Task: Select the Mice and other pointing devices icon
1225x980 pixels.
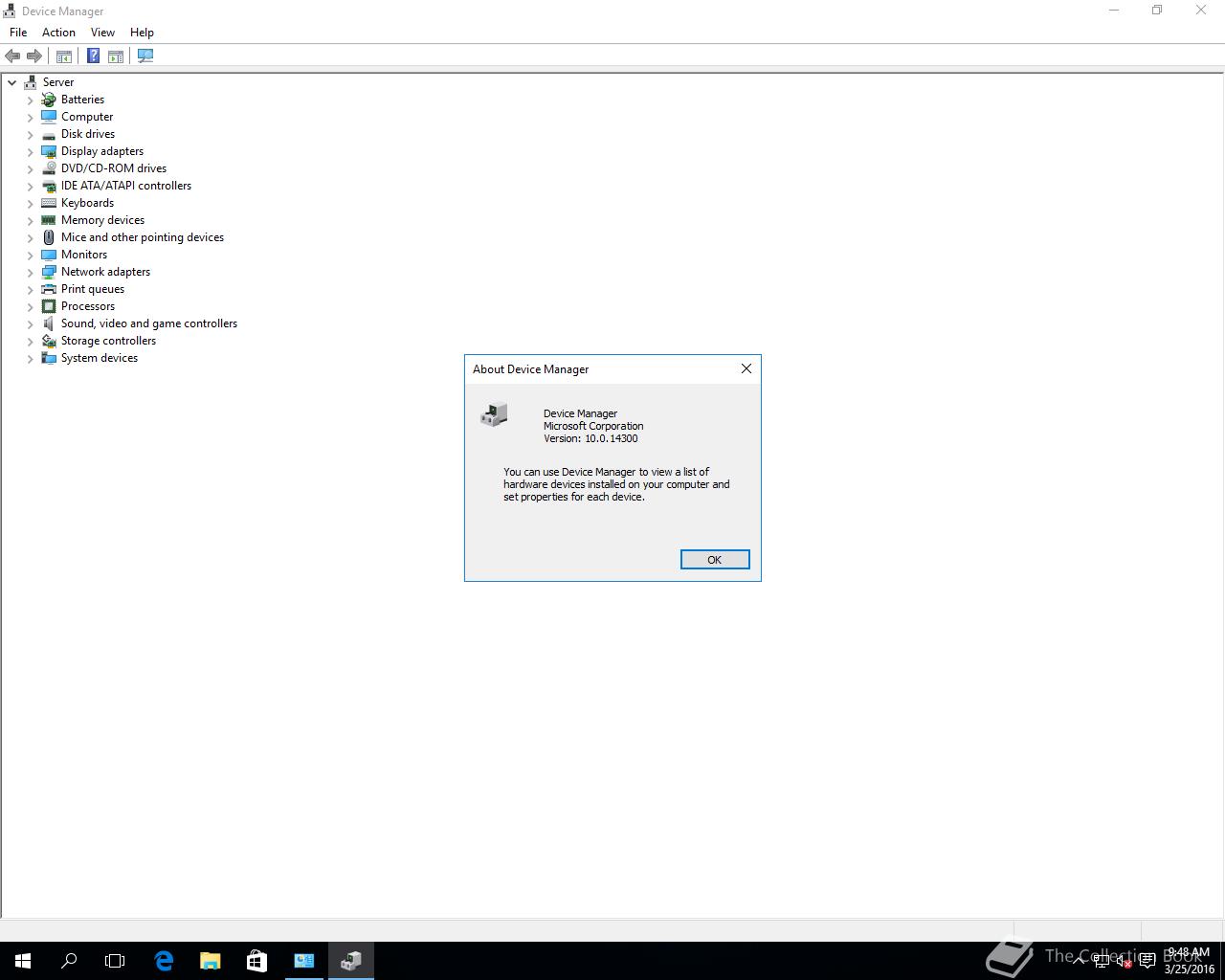Action: click(49, 237)
